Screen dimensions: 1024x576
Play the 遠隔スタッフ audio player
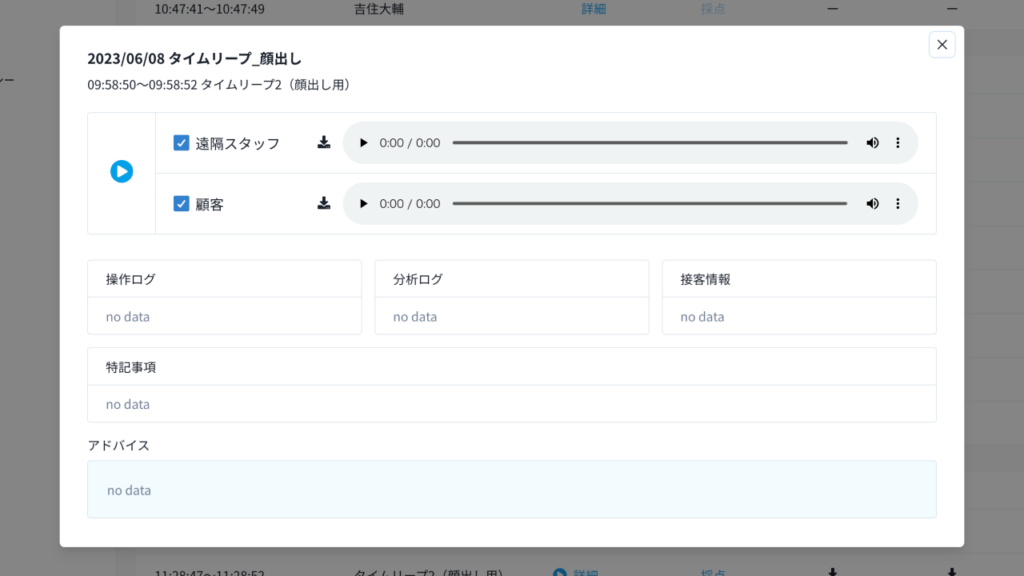click(364, 143)
